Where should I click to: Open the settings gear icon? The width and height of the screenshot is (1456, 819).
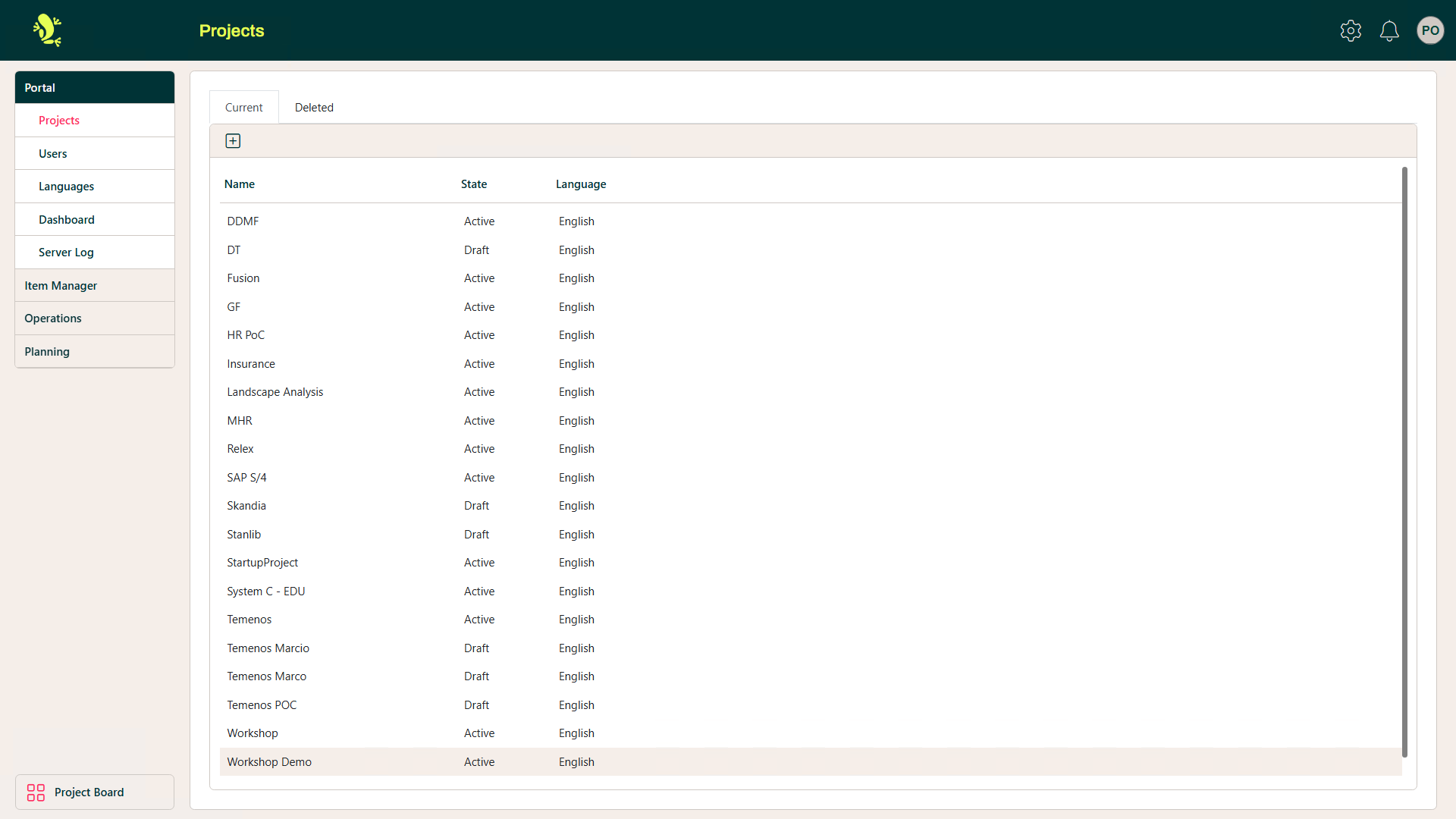point(1351,30)
